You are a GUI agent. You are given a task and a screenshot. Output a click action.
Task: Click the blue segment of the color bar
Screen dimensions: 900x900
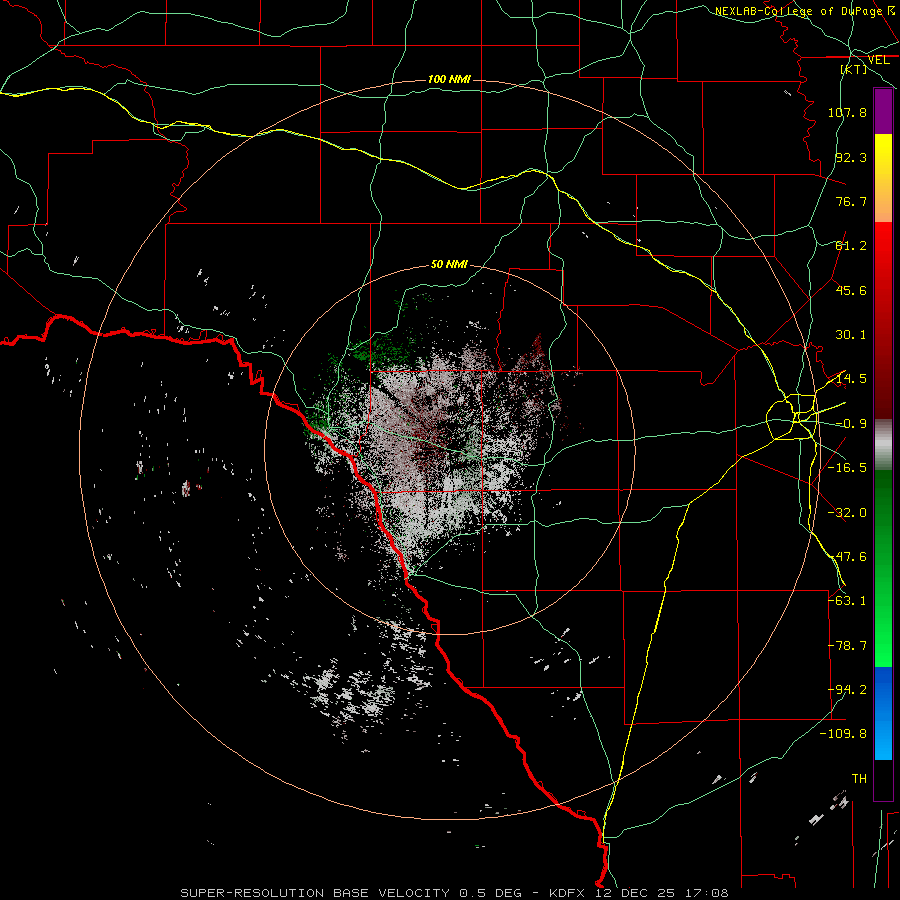(x=883, y=713)
